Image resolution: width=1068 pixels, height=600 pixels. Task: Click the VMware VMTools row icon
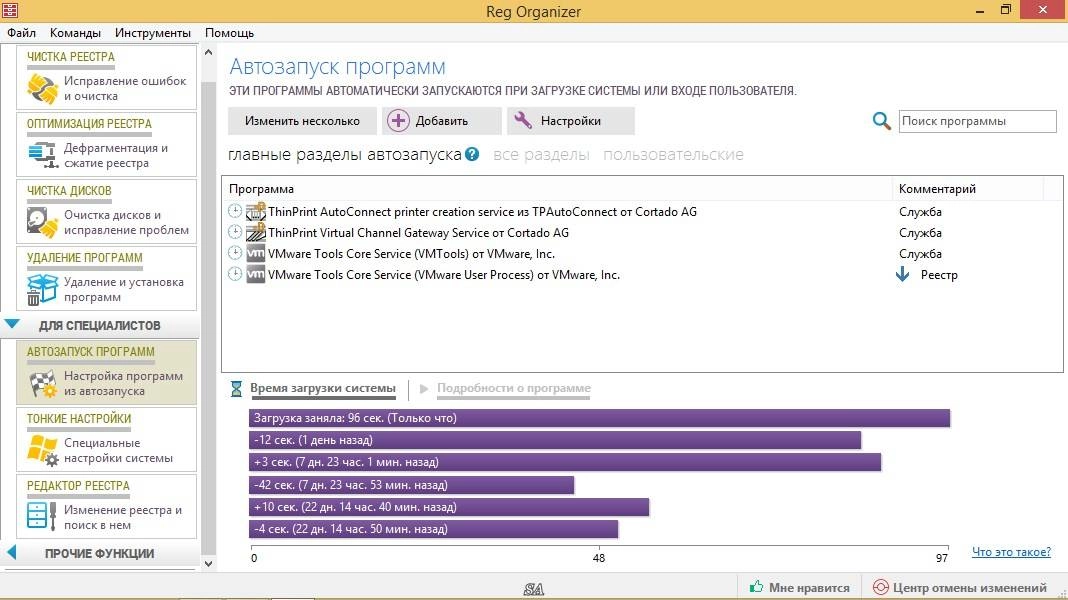(x=255, y=253)
